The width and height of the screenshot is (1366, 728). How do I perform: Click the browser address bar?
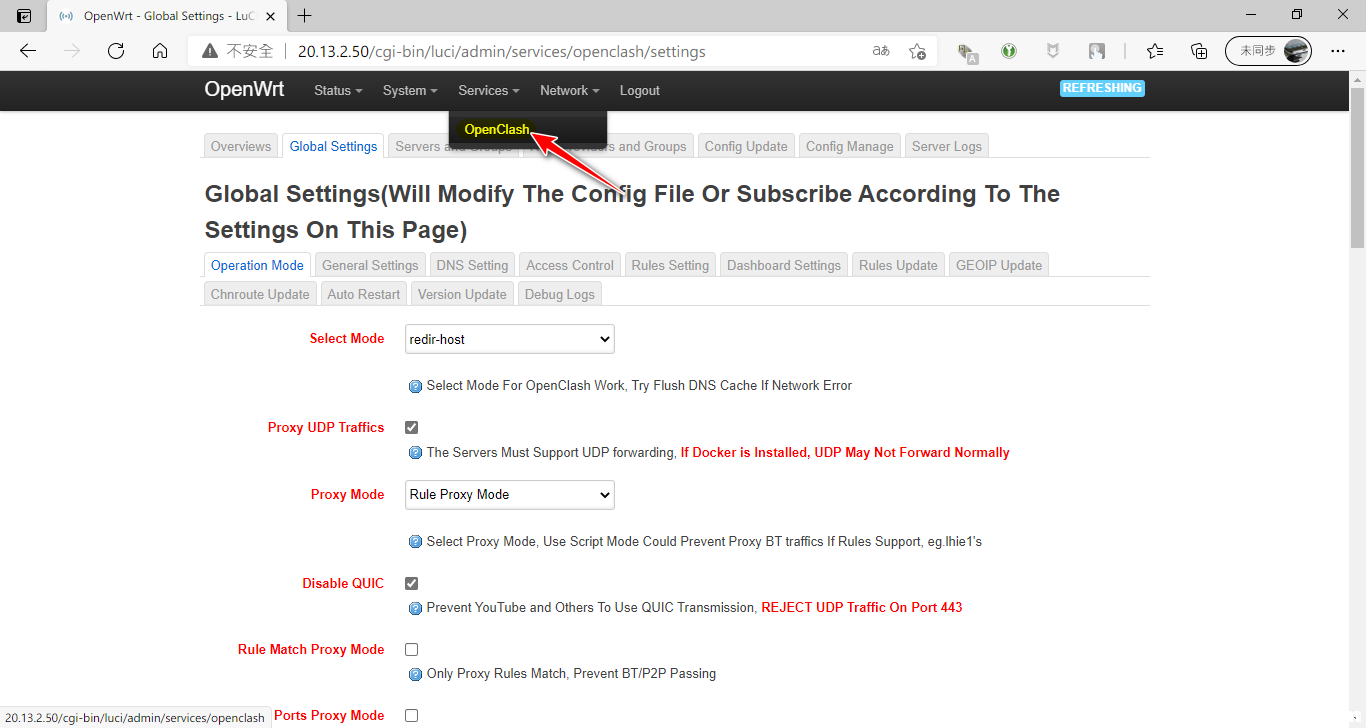coord(560,51)
